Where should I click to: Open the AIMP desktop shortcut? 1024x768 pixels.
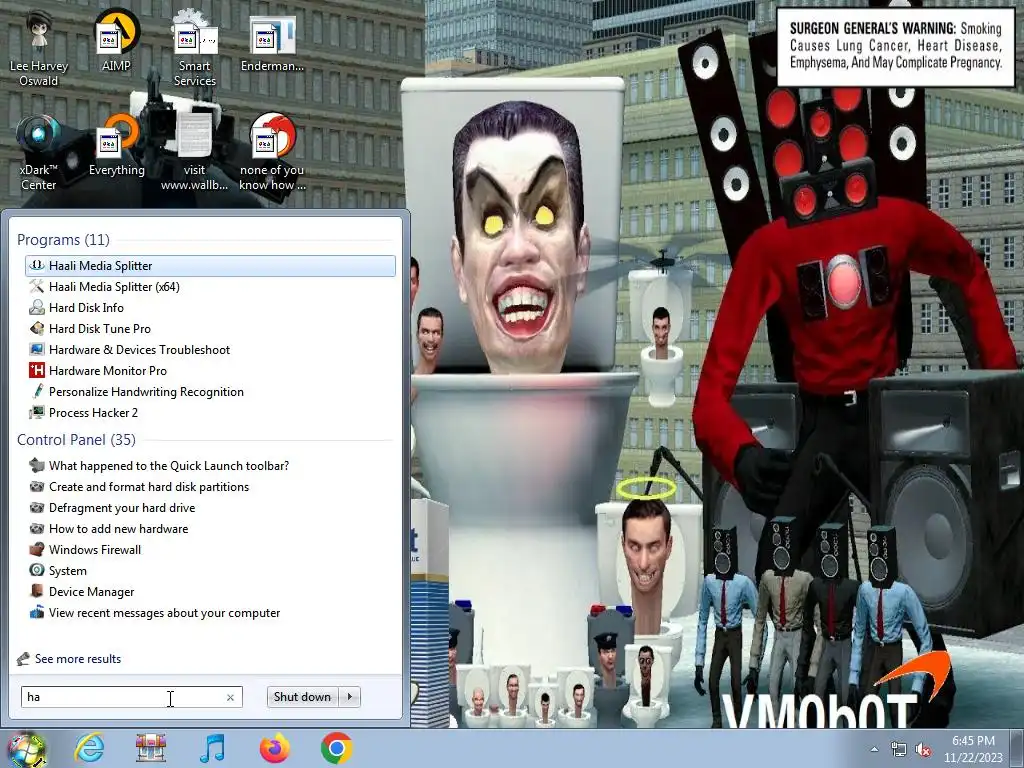click(x=116, y=41)
